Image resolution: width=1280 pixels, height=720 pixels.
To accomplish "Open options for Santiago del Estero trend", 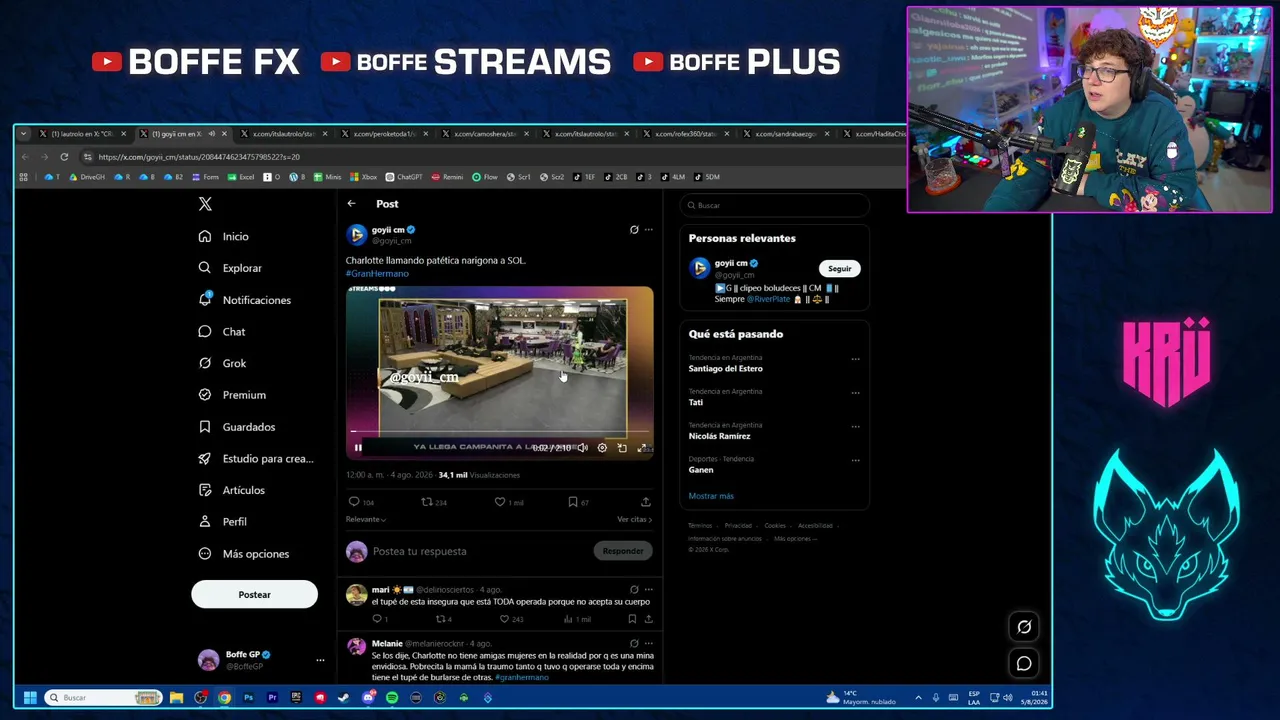I will click(x=855, y=359).
